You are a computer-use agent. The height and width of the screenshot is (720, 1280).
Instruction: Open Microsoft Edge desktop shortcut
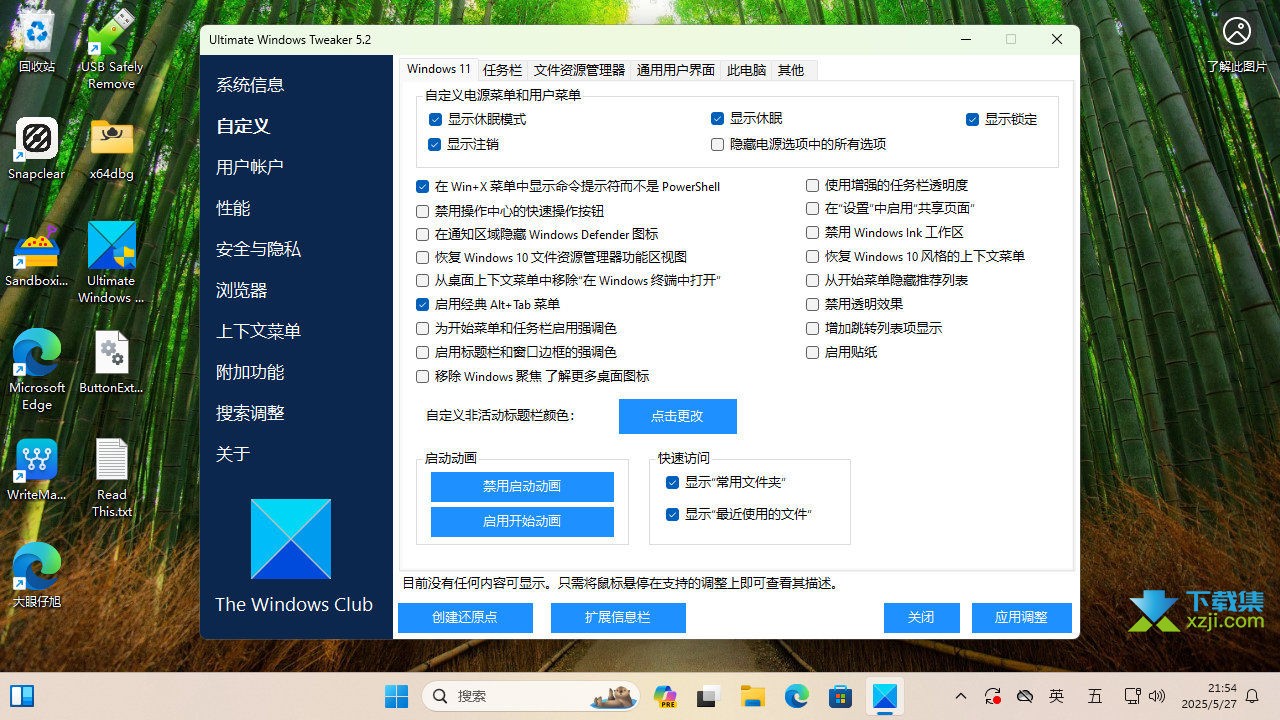tap(37, 370)
